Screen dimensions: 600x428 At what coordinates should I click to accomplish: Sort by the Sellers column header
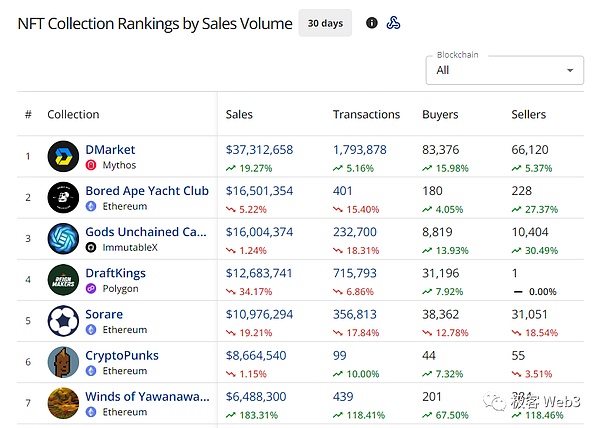pyautogui.click(x=529, y=115)
